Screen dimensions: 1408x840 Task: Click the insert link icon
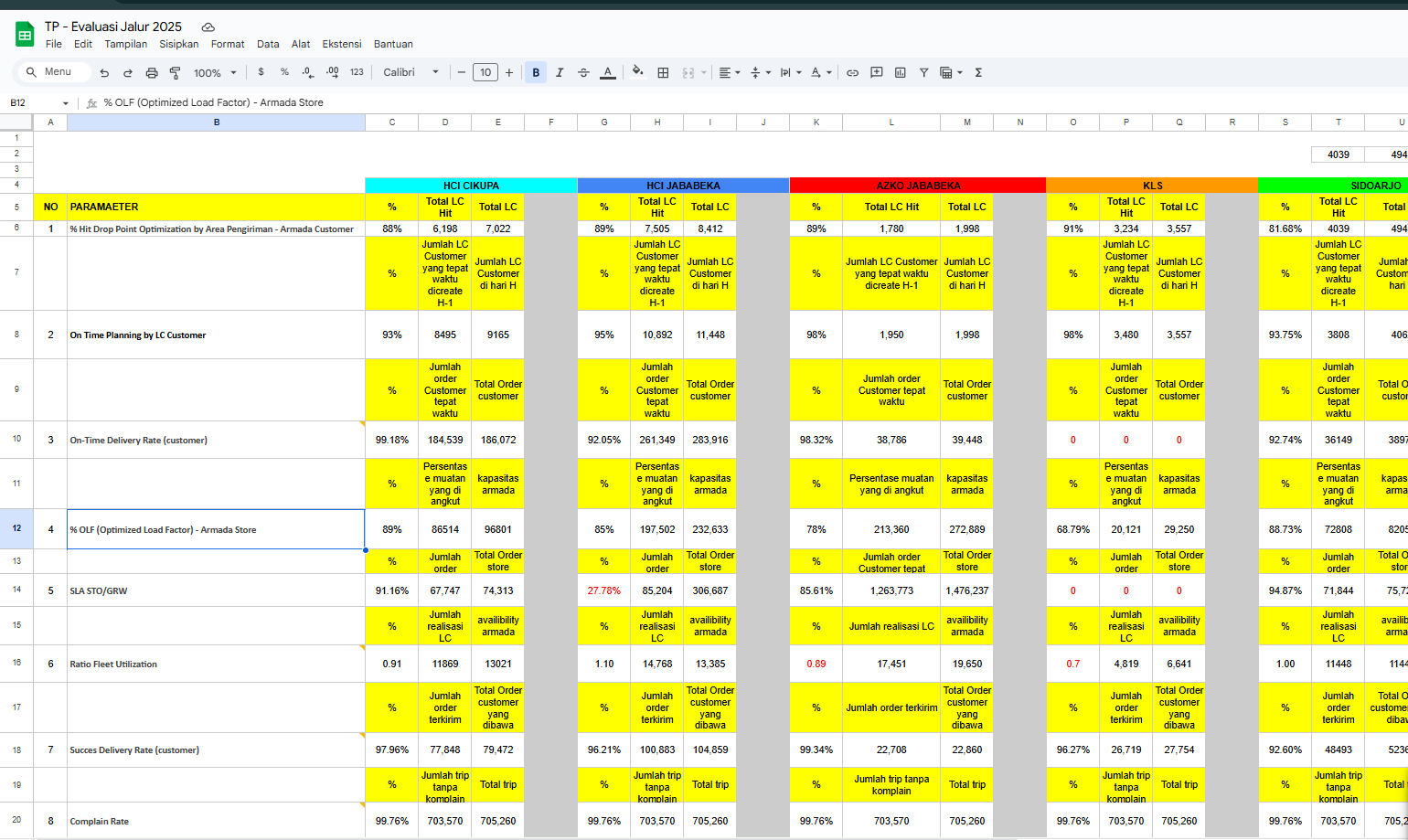click(851, 72)
